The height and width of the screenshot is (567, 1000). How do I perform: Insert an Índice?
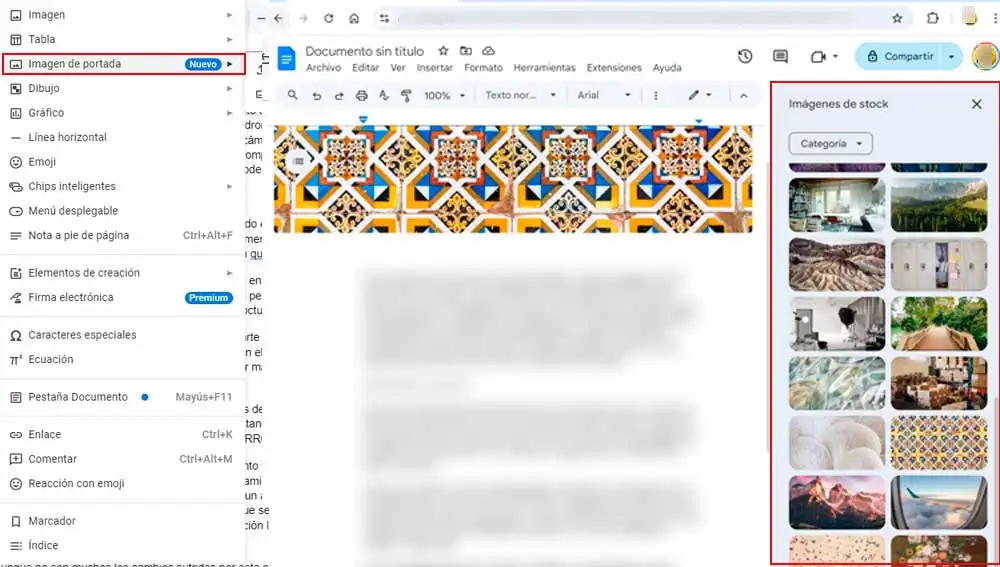point(122,545)
